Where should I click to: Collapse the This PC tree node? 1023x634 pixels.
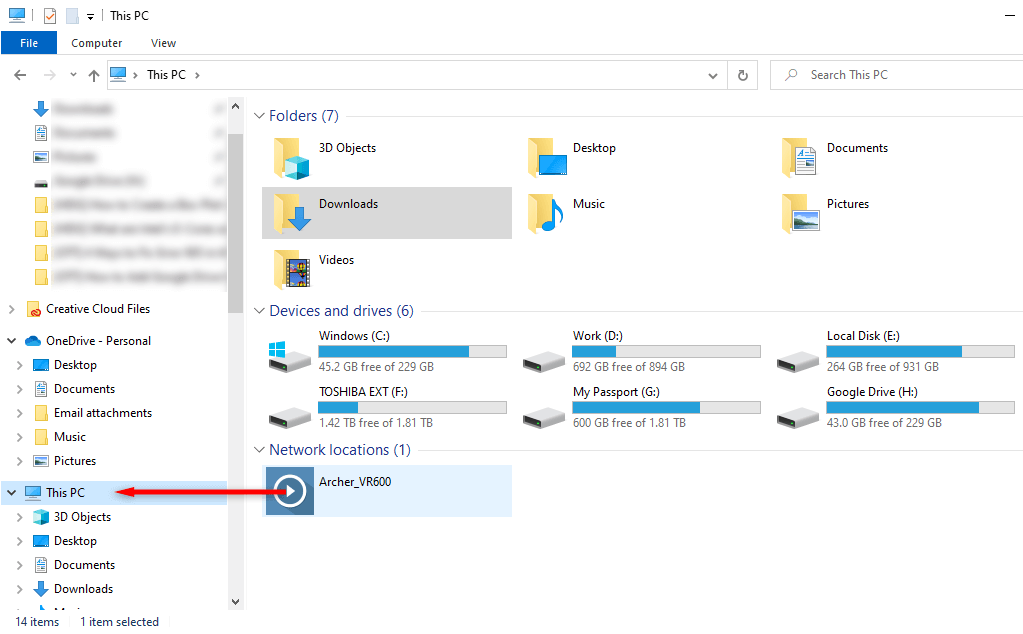11,493
